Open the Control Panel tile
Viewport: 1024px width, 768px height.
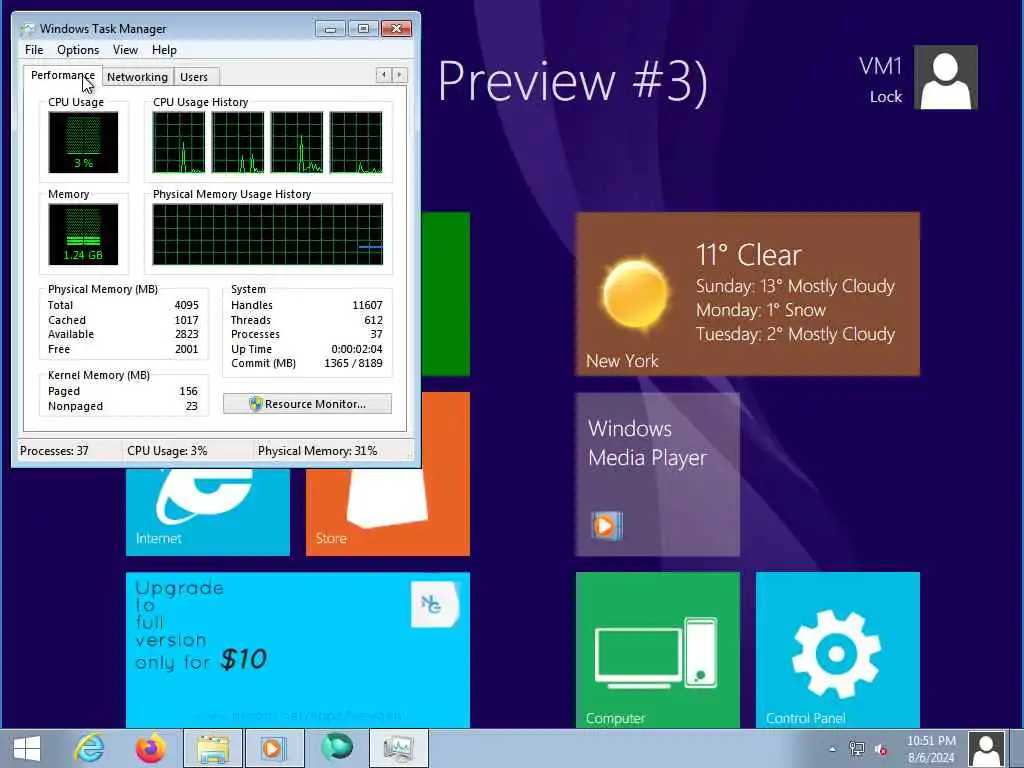[x=837, y=650]
